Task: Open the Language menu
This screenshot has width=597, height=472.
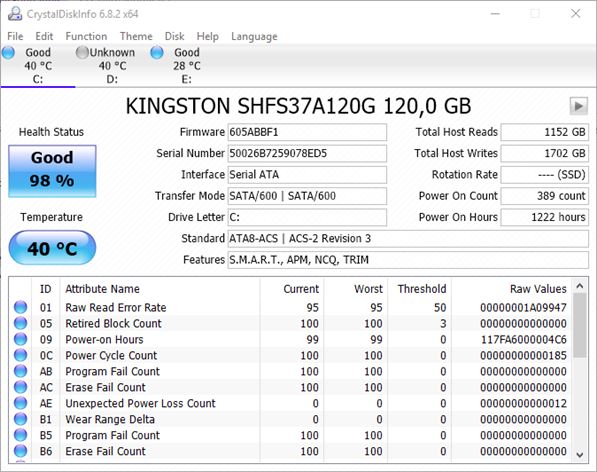Action: click(x=254, y=37)
